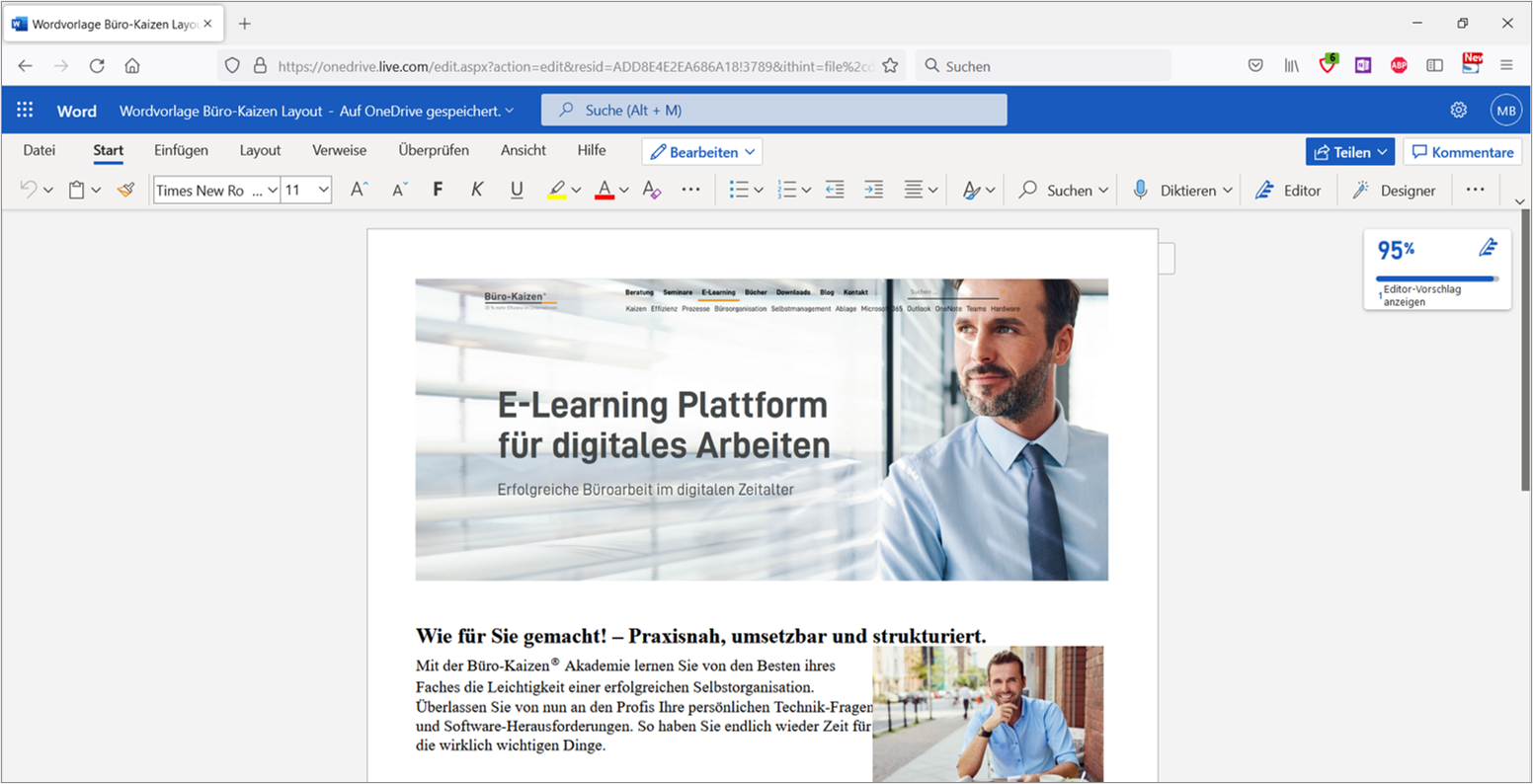The width and height of the screenshot is (1533, 784).
Task: Expand the paste options dropdown arrow
Action: [96, 191]
